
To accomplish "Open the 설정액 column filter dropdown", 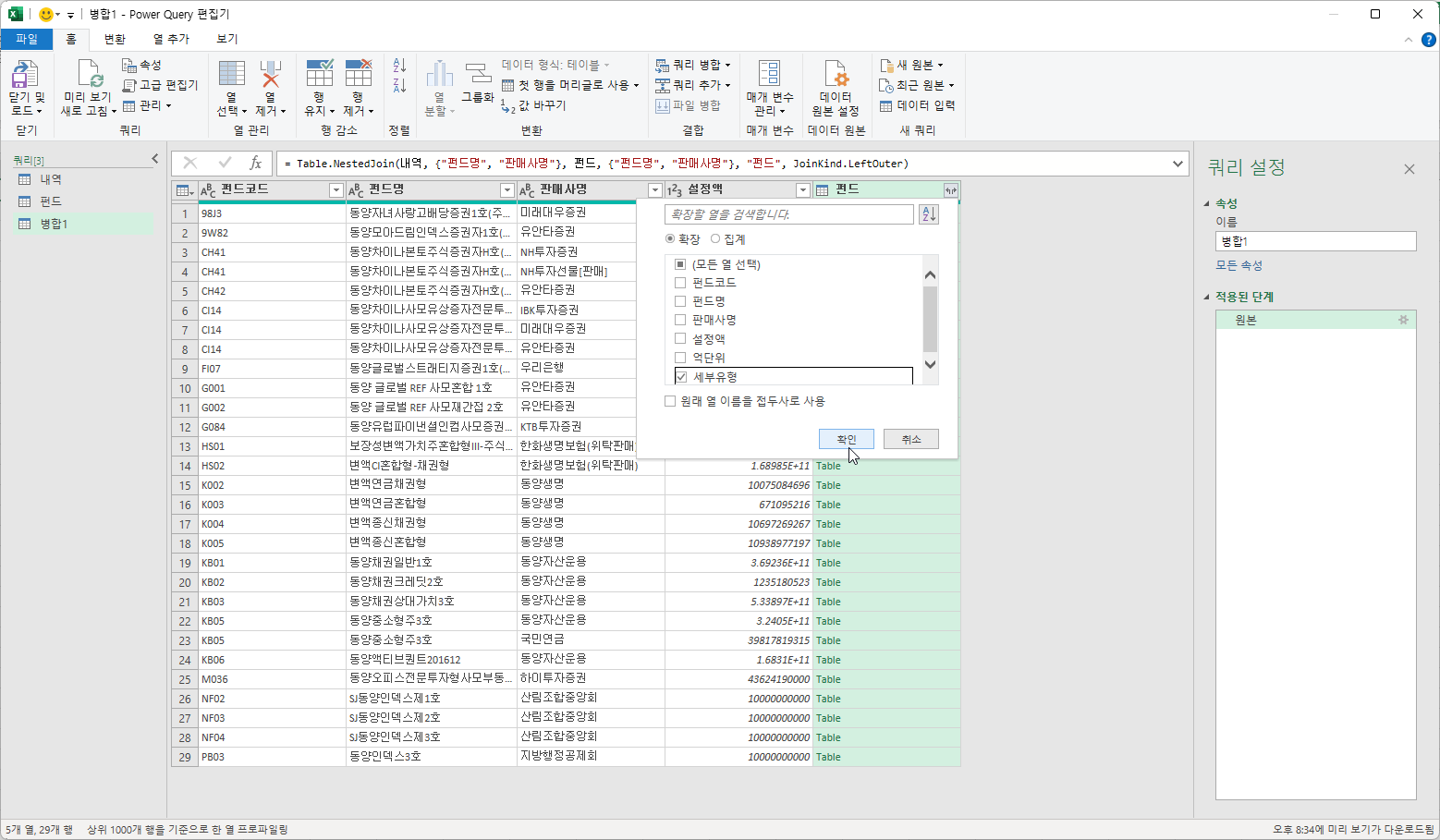I will [x=802, y=190].
